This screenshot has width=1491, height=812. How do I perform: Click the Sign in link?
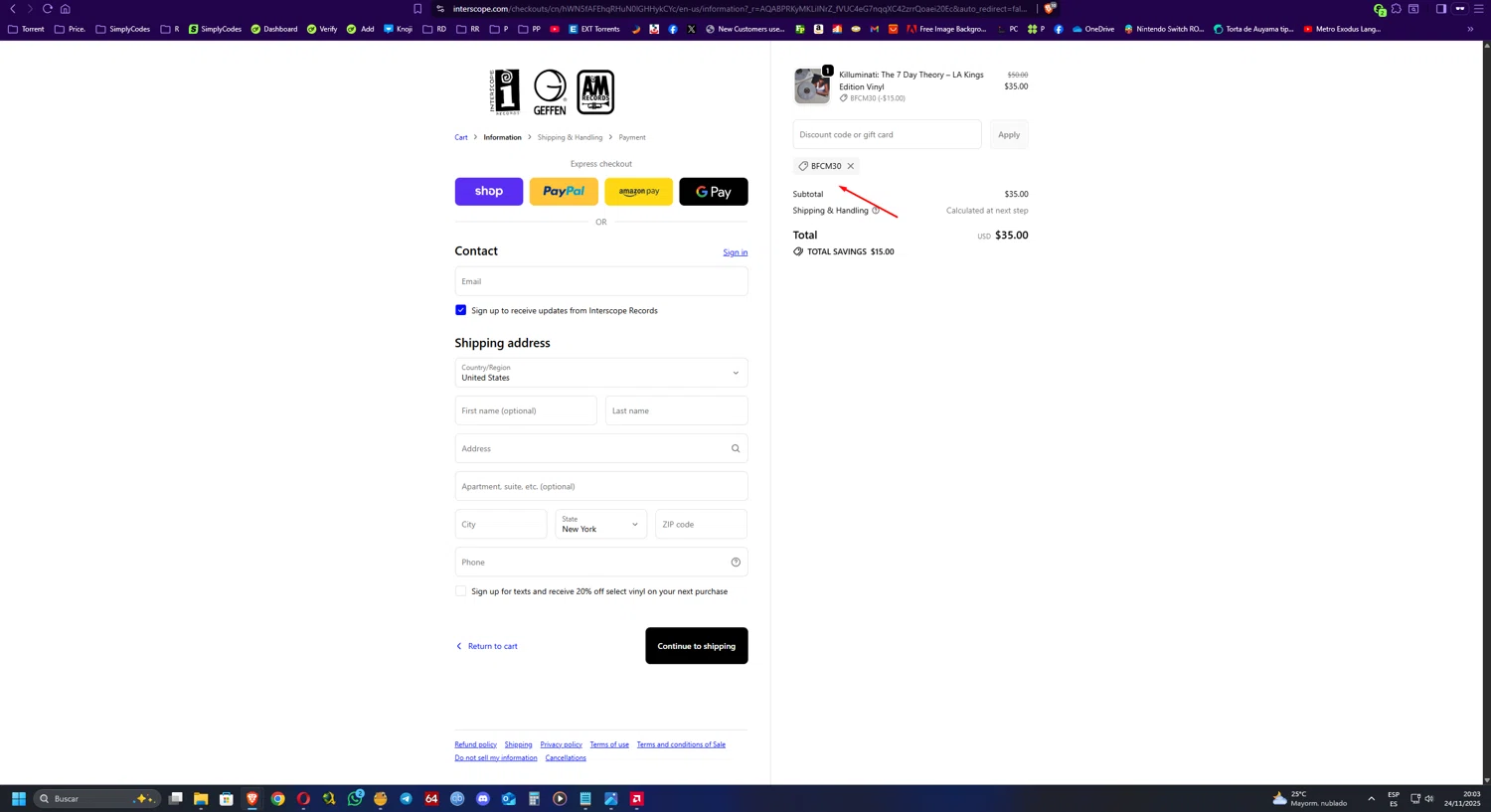click(736, 252)
